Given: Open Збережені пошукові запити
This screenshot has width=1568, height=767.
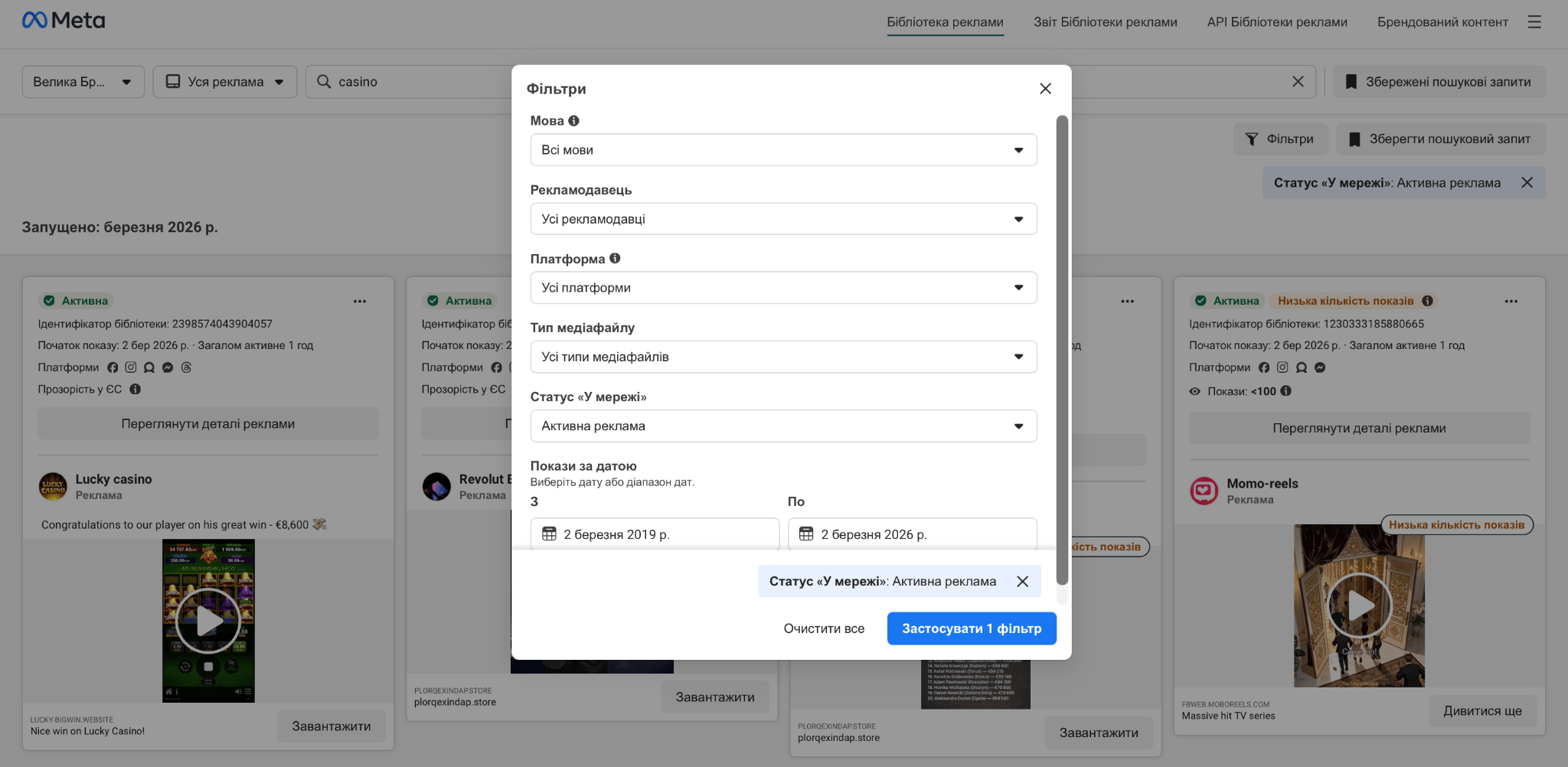Looking at the screenshot, I should [1439, 82].
